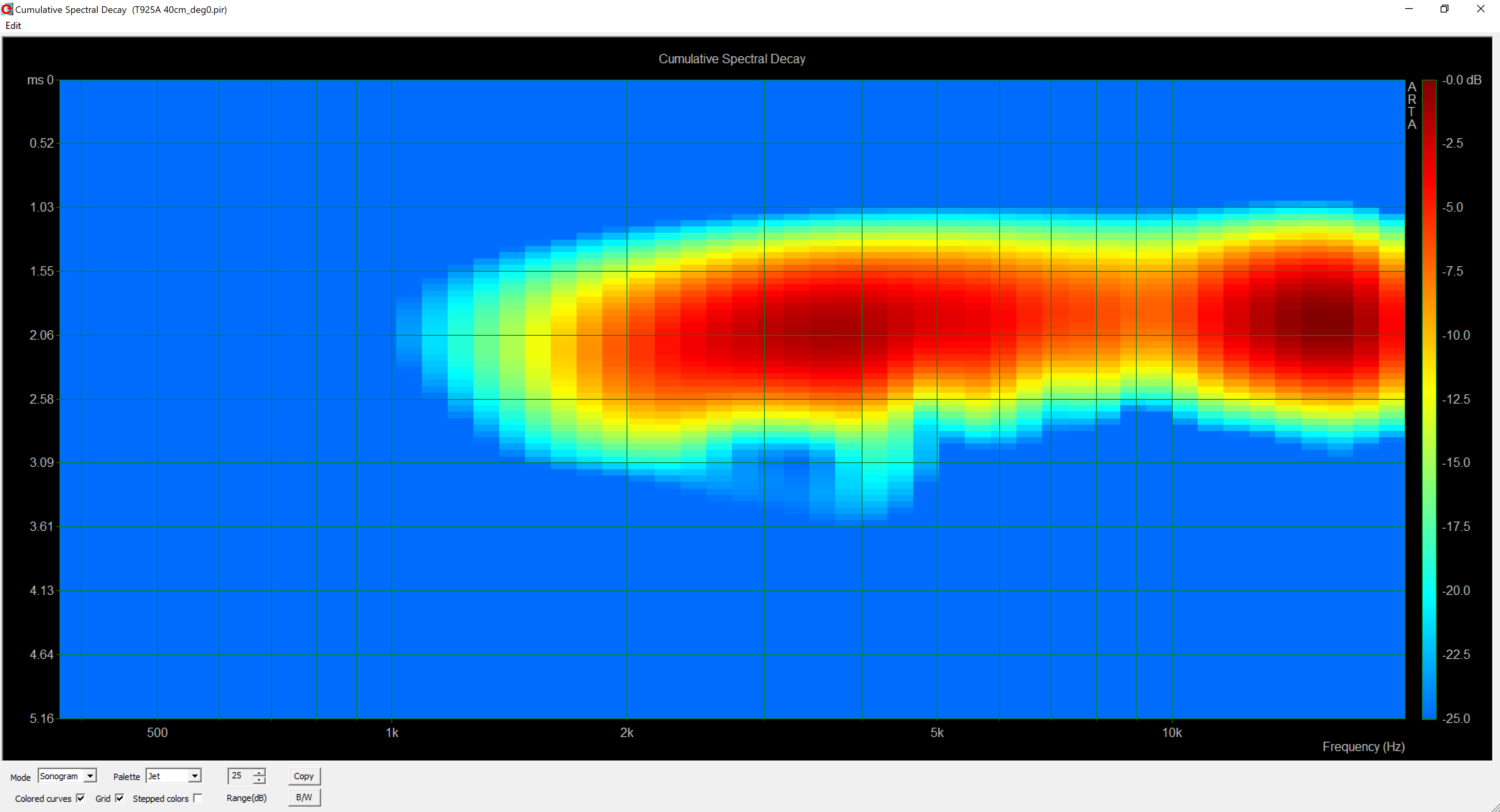The width and height of the screenshot is (1500, 812).
Task: Click the 'Frequency (Hz)' axis label
Action: click(1363, 747)
